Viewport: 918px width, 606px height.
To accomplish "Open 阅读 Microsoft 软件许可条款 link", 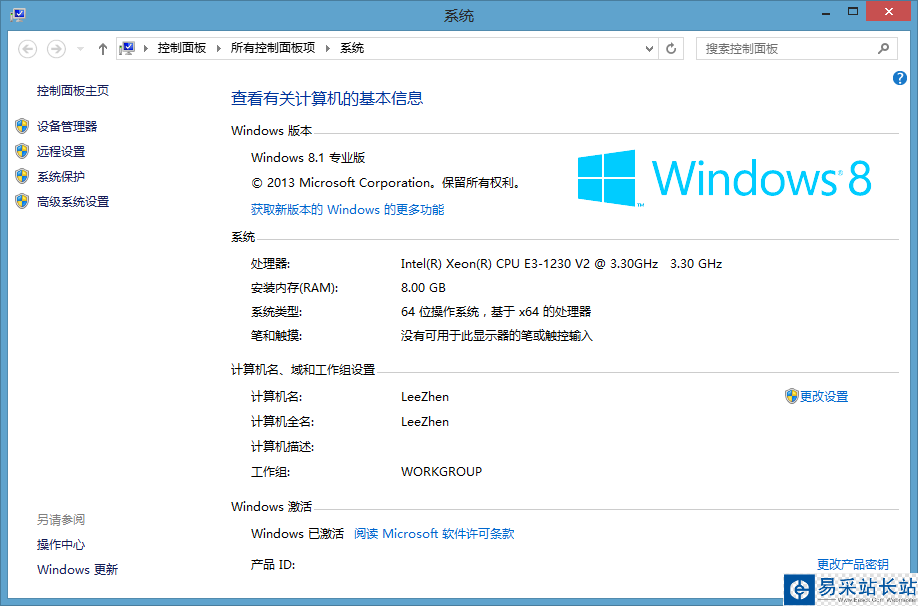I will tap(434, 533).
